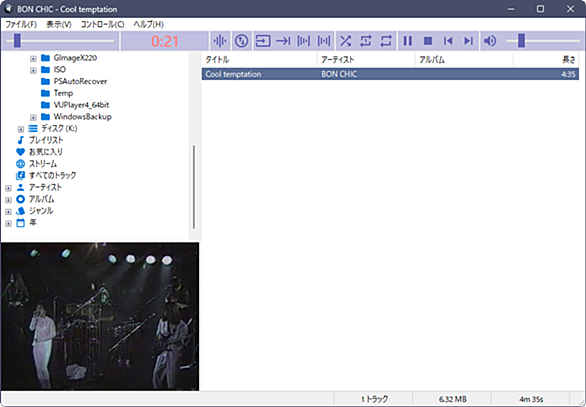Skip to the next track
Screen dimensions: 586x407
coord(468,41)
